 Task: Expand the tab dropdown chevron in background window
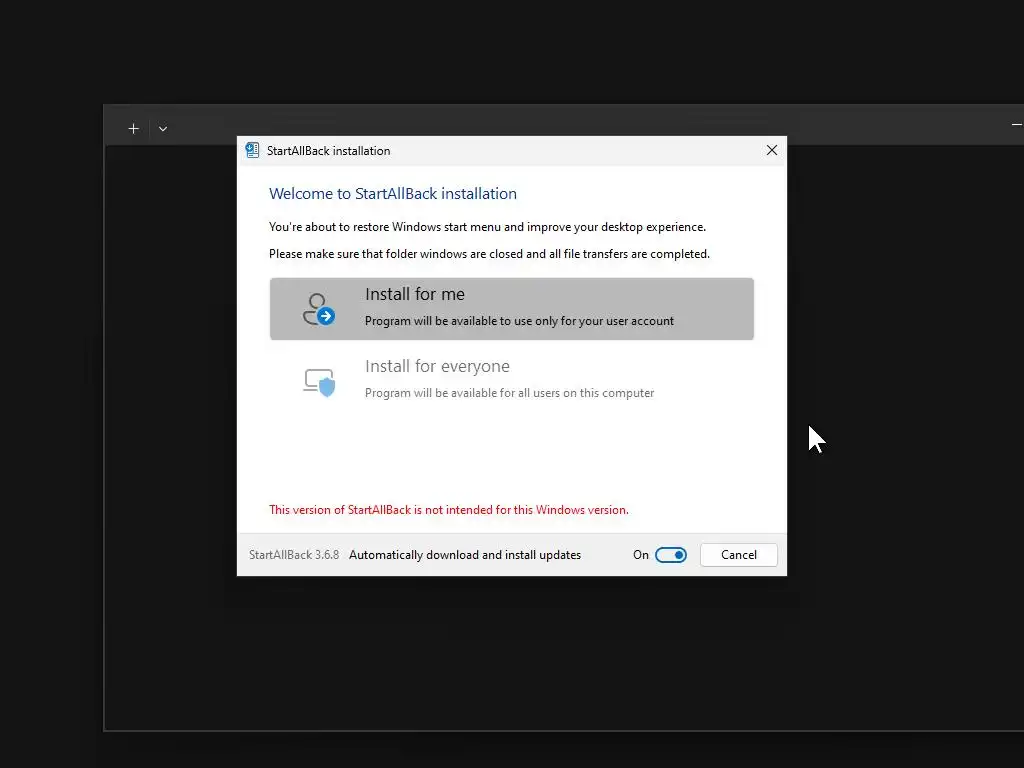coord(163,129)
